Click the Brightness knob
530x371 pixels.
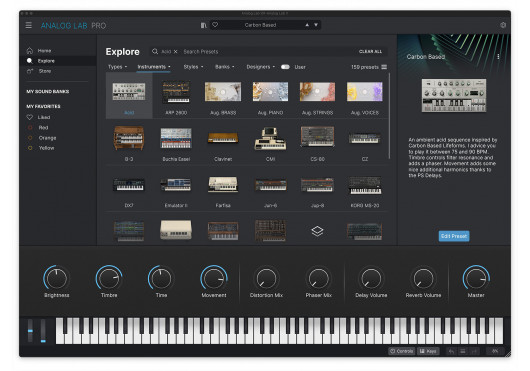[56, 278]
